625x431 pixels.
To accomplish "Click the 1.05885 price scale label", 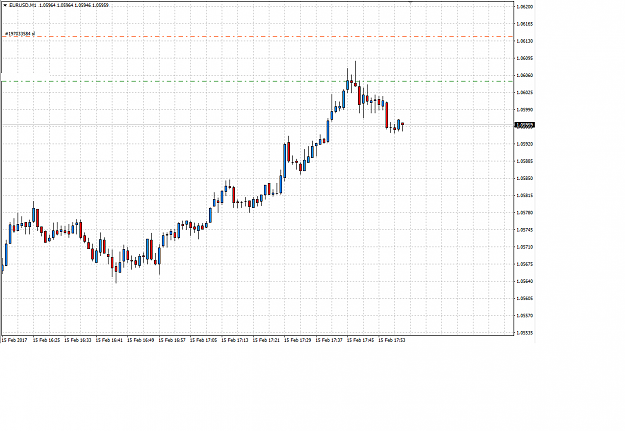I will pos(525,161).
